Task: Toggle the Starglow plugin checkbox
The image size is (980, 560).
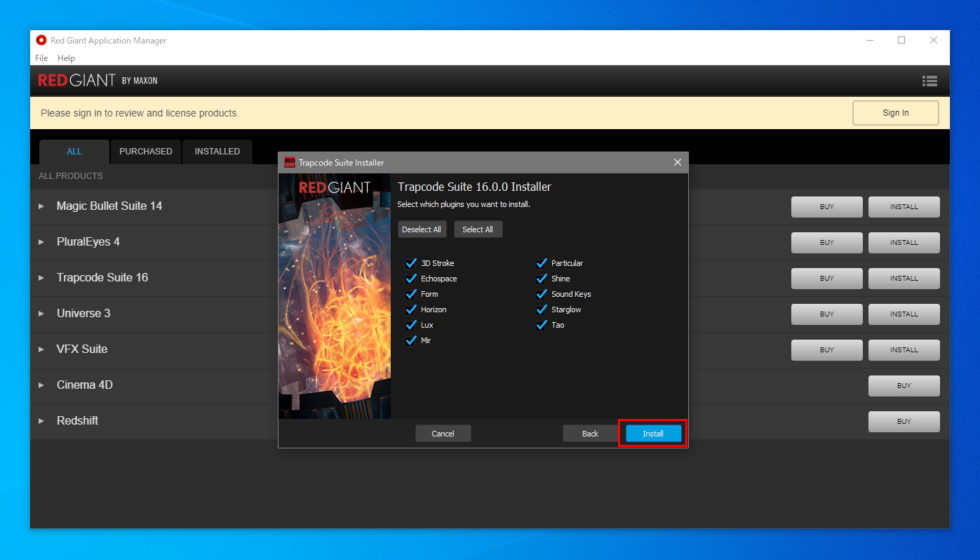Action: click(541, 309)
